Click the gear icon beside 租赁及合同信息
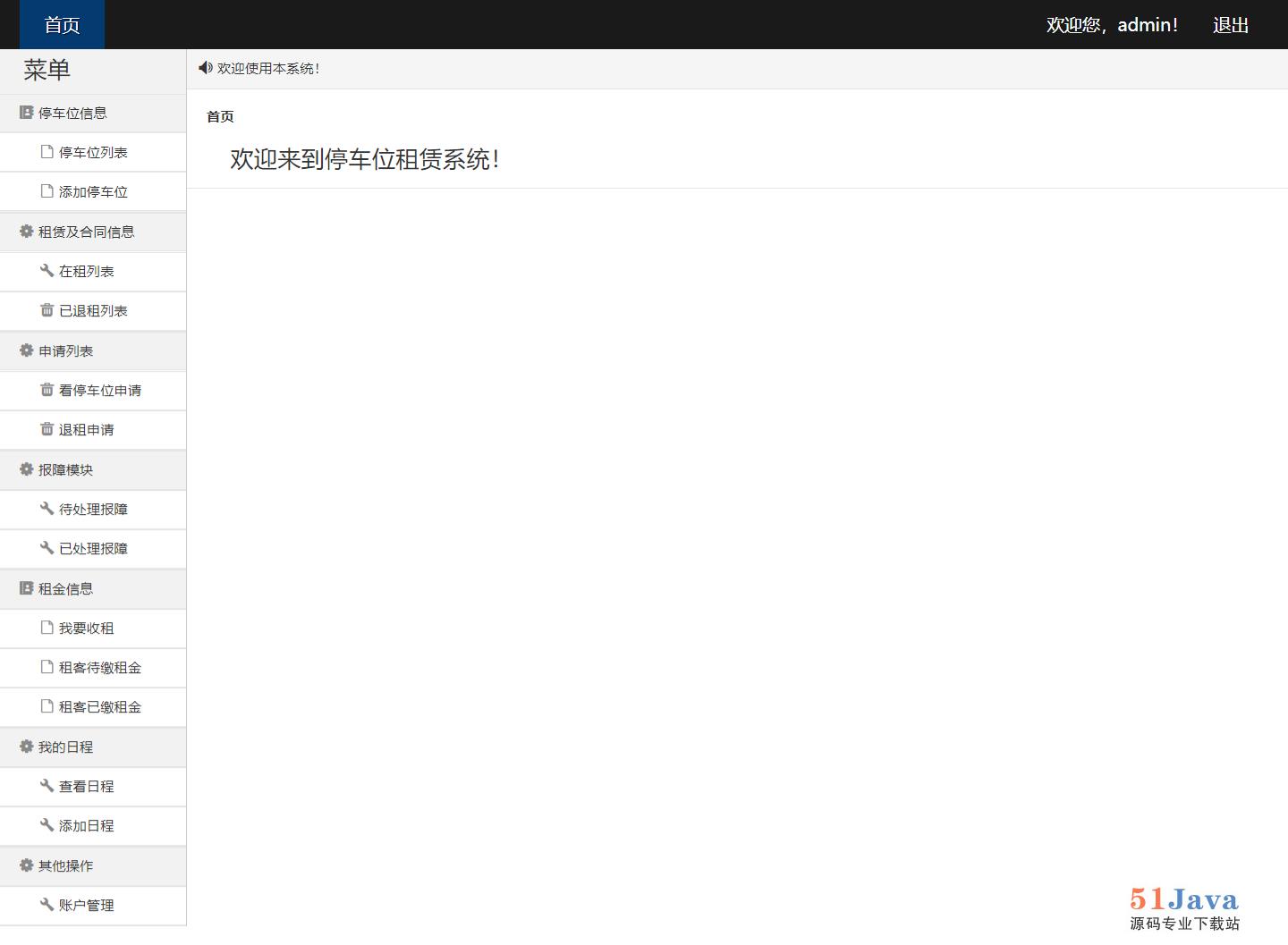1288x945 pixels. tap(26, 232)
